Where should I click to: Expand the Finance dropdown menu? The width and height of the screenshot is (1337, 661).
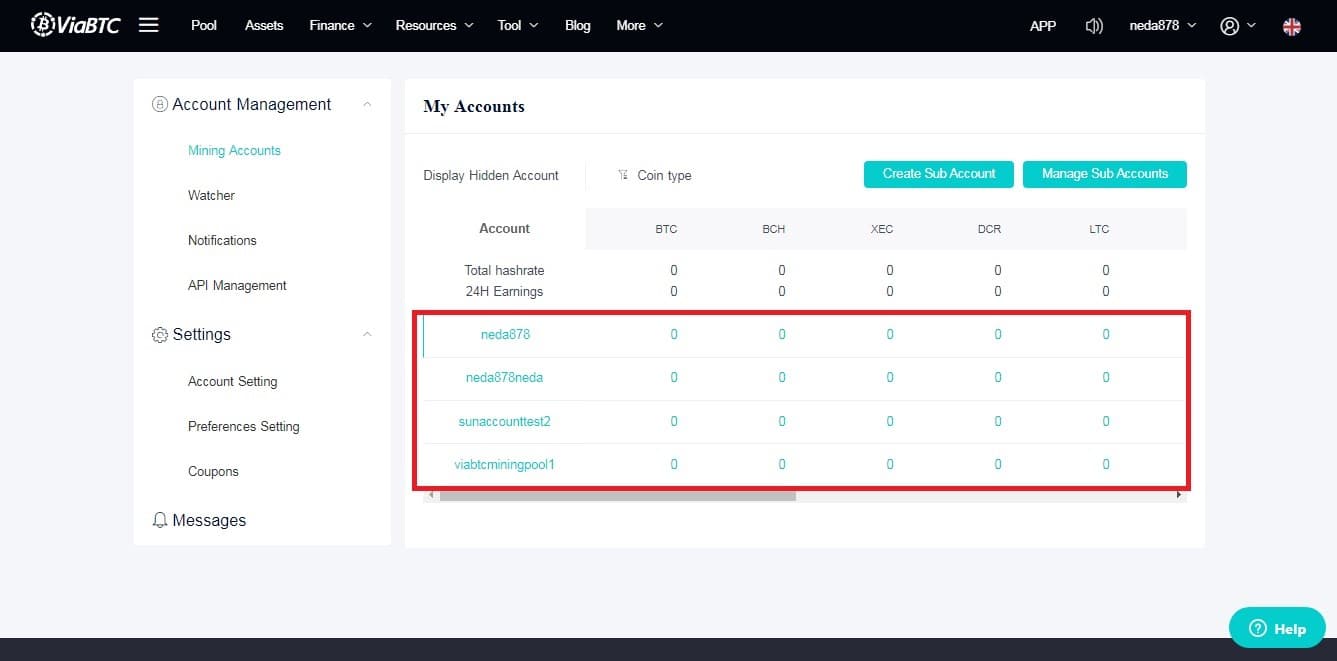[340, 25]
